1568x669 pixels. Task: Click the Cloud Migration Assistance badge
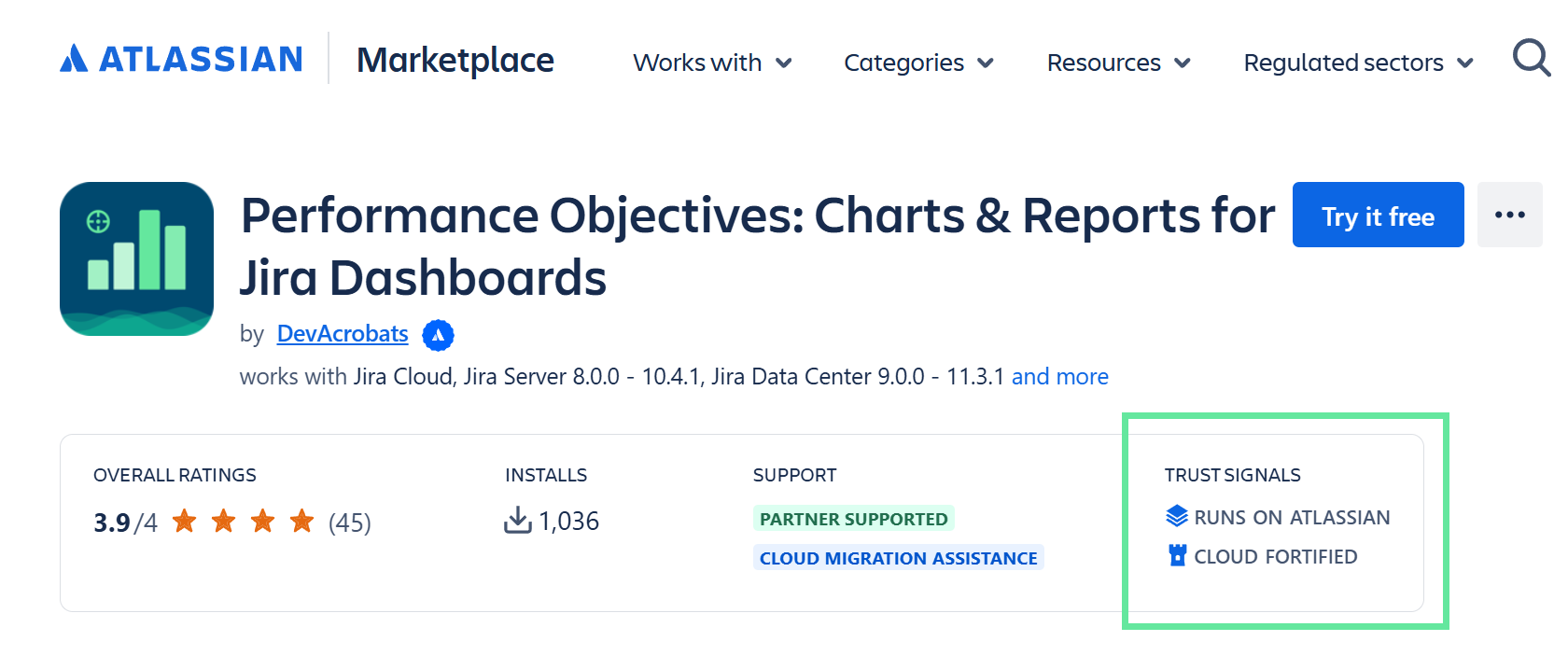899,558
